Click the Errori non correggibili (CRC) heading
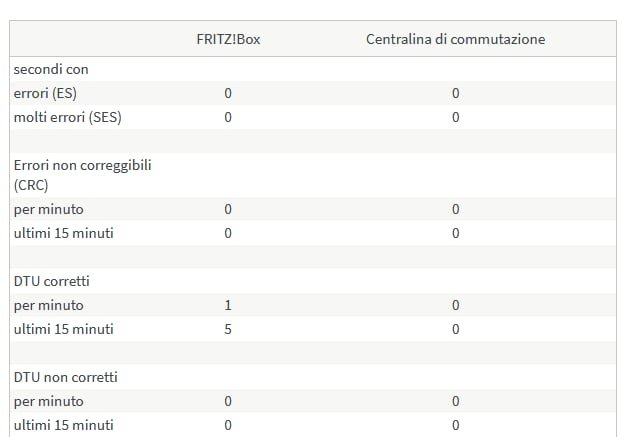The width and height of the screenshot is (622, 437). 83,175
